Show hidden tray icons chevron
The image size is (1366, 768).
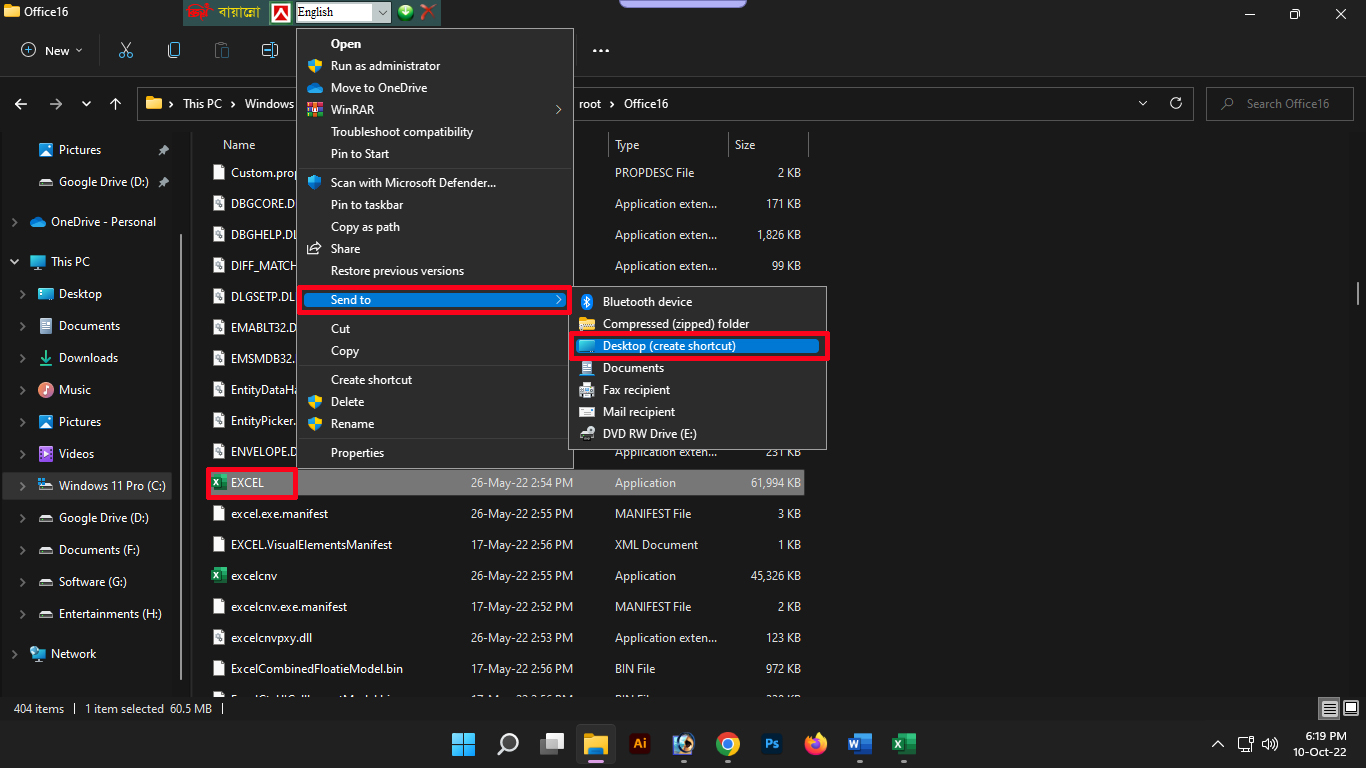click(x=1218, y=744)
